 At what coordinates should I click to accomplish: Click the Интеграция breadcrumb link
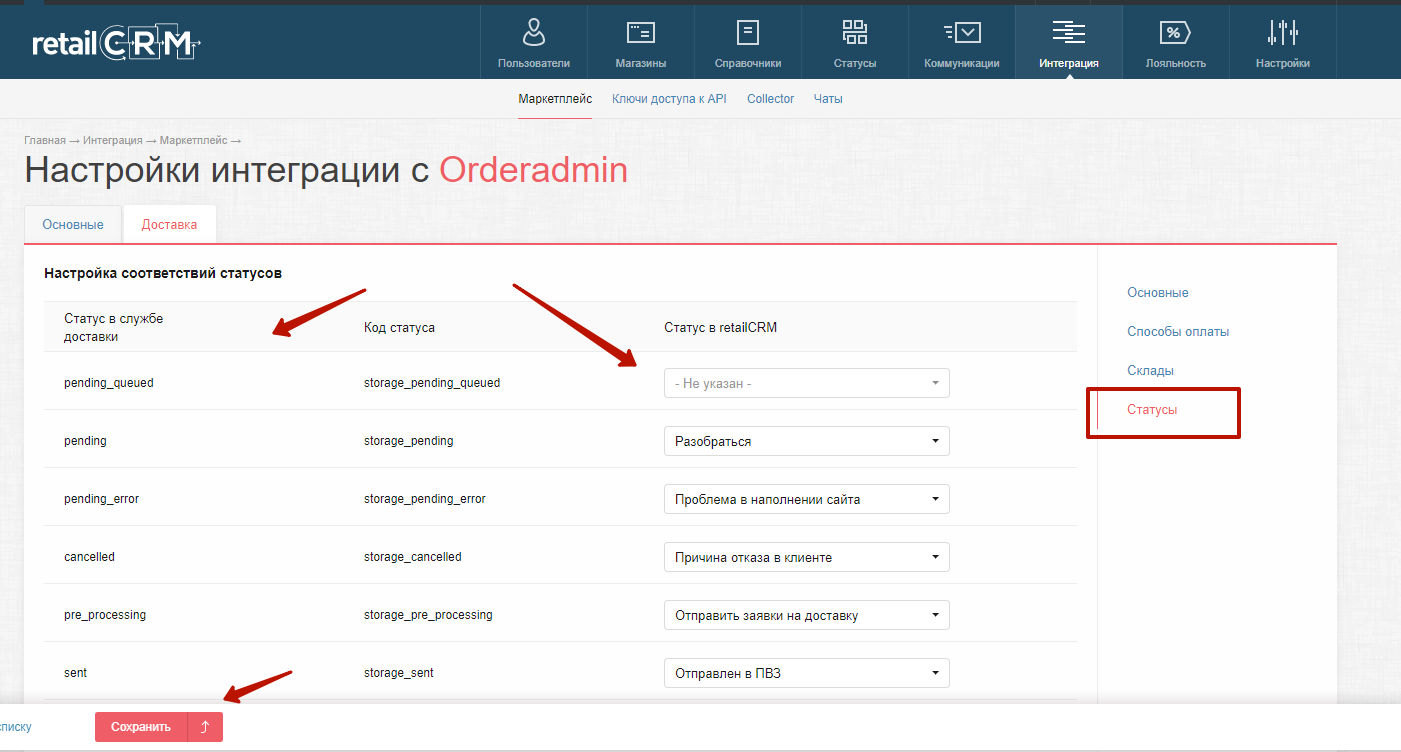112,140
